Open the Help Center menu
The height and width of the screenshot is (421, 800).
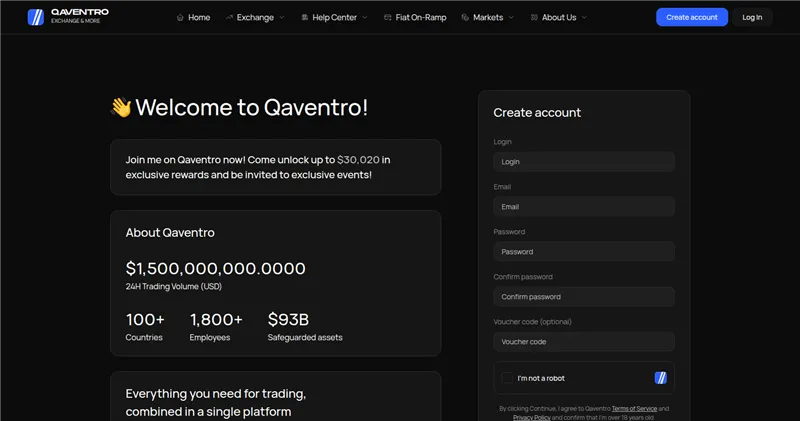tap(334, 17)
